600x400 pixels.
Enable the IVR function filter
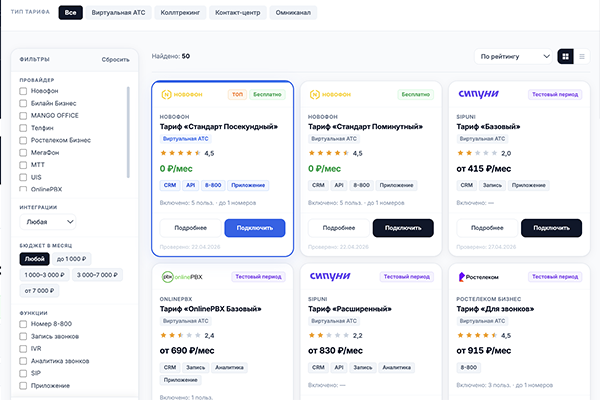(23, 349)
